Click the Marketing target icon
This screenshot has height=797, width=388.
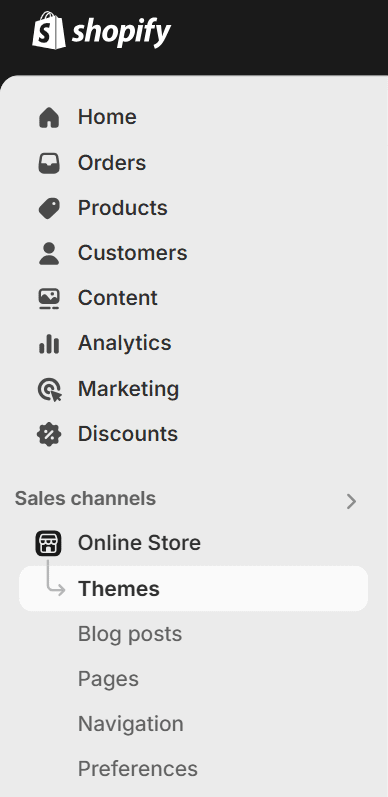point(49,390)
